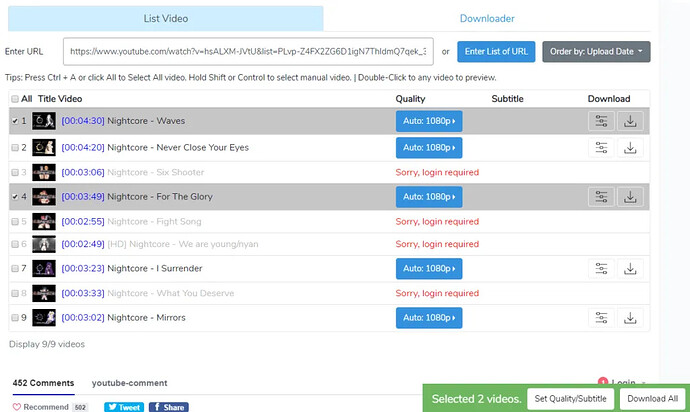
Task: Click download icon for Nightcore - Waves
Action: tap(631, 121)
